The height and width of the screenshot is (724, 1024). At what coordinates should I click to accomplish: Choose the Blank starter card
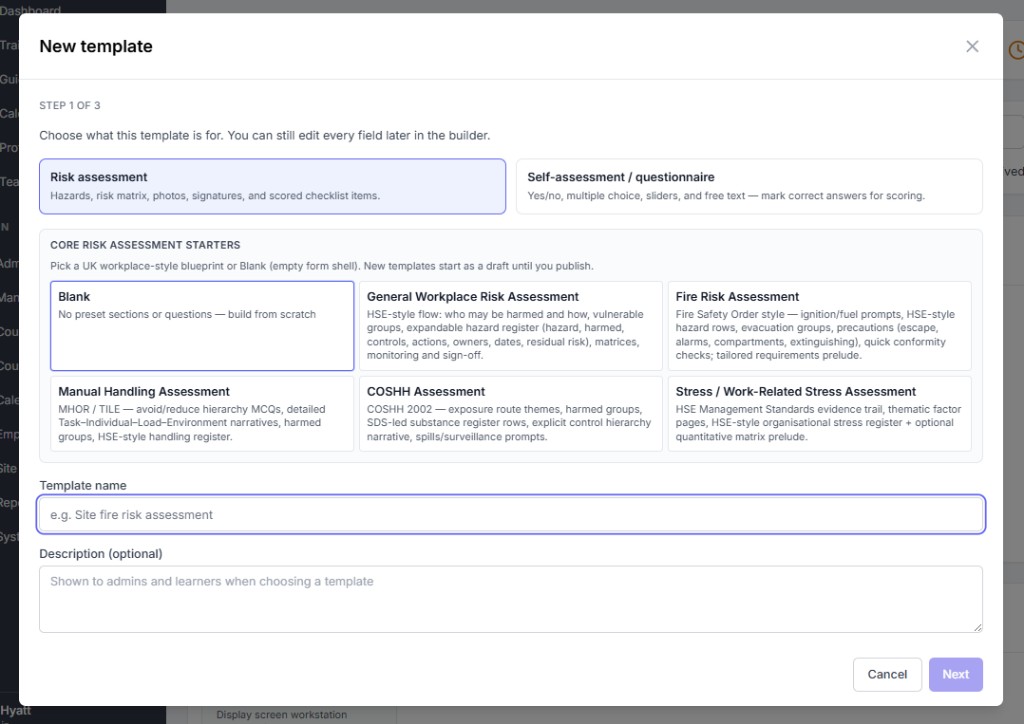click(x=202, y=326)
